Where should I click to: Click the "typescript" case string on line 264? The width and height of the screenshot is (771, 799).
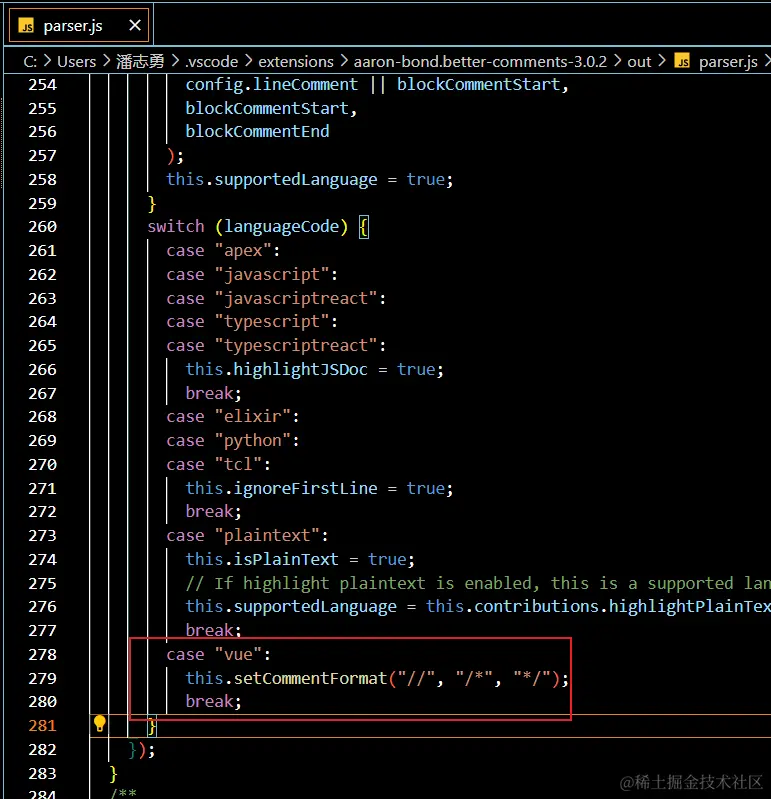(x=272, y=322)
